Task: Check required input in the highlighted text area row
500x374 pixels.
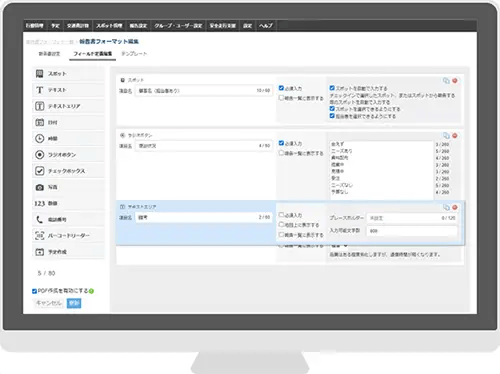Action: pyautogui.click(x=281, y=215)
